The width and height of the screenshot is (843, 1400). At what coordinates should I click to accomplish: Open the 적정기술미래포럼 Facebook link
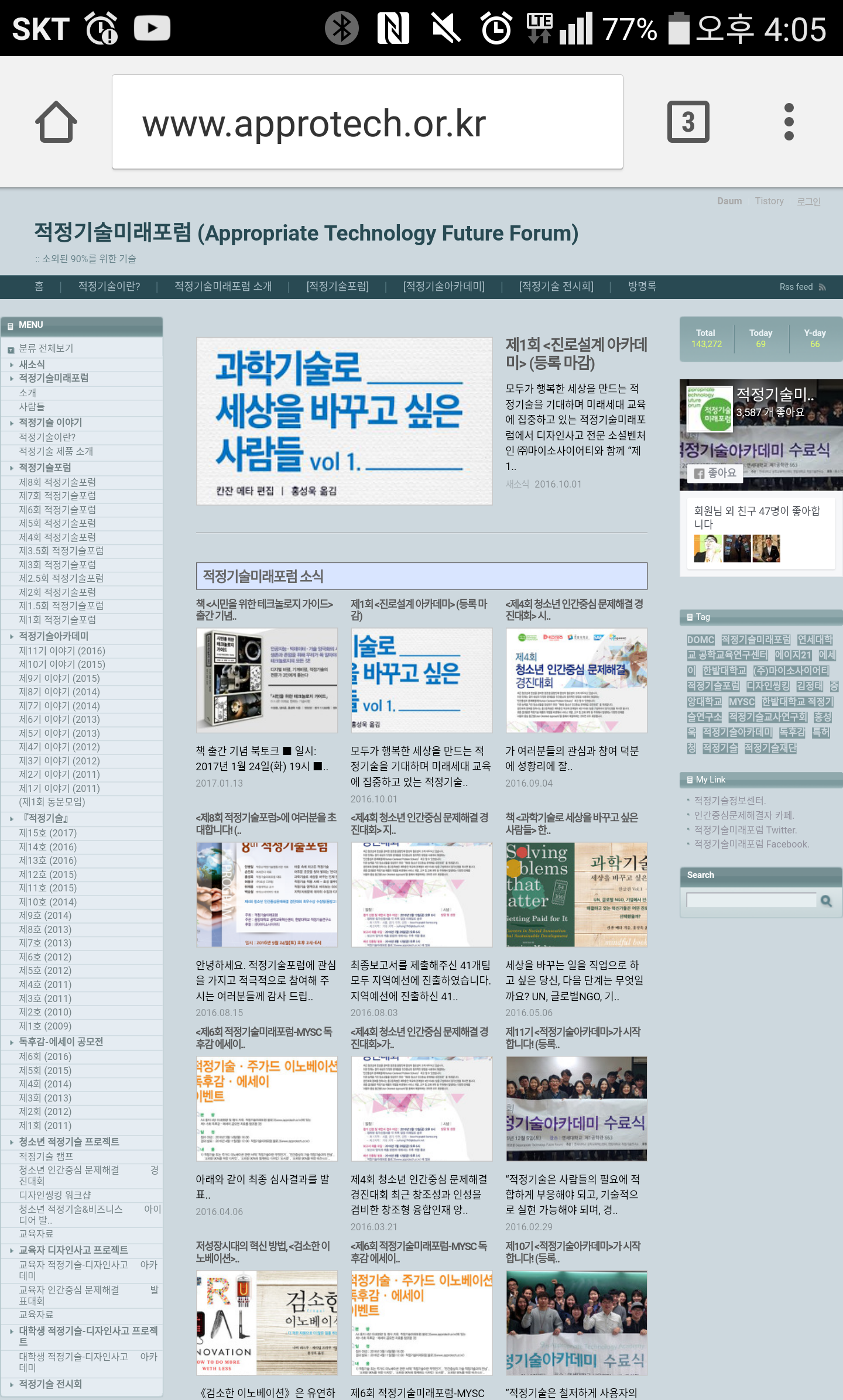point(751,844)
